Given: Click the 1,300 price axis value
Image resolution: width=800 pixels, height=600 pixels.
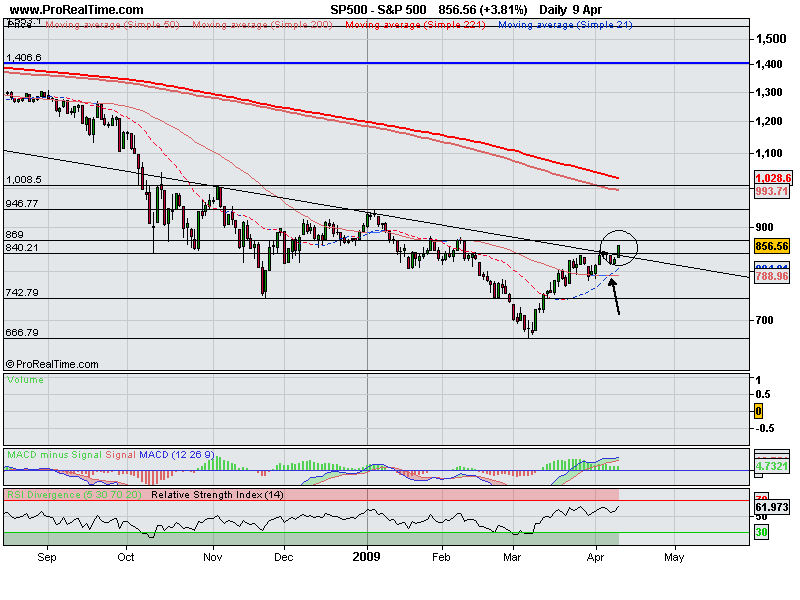Looking at the screenshot, I should [x=769, y=92].
